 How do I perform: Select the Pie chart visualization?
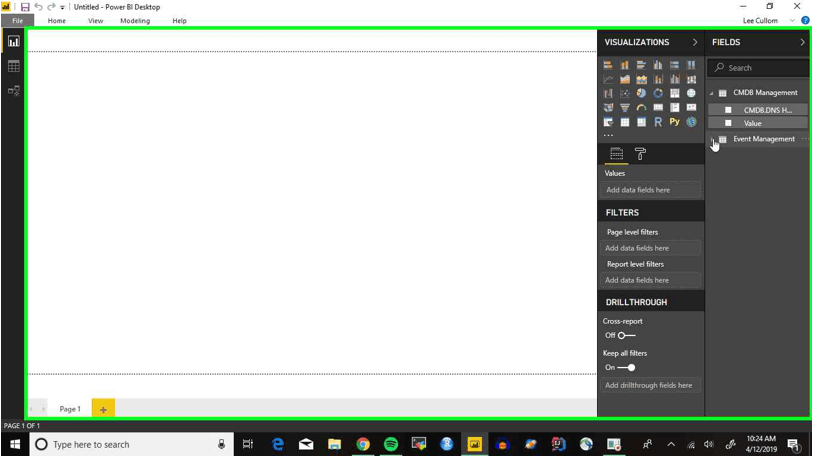pos(641,93)
